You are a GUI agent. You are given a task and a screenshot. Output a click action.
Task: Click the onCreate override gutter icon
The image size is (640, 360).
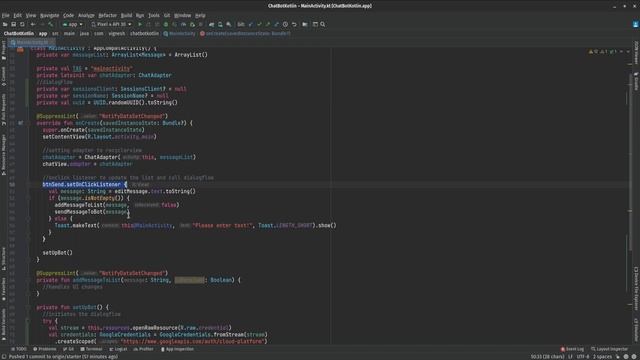coord(20,123)
